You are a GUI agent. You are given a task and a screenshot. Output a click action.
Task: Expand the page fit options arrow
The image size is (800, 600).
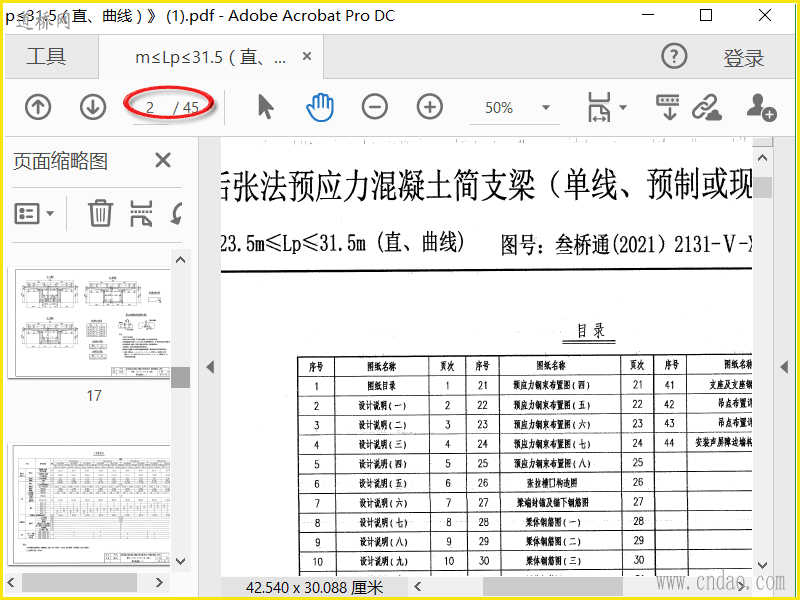click(x=623, y=107)
